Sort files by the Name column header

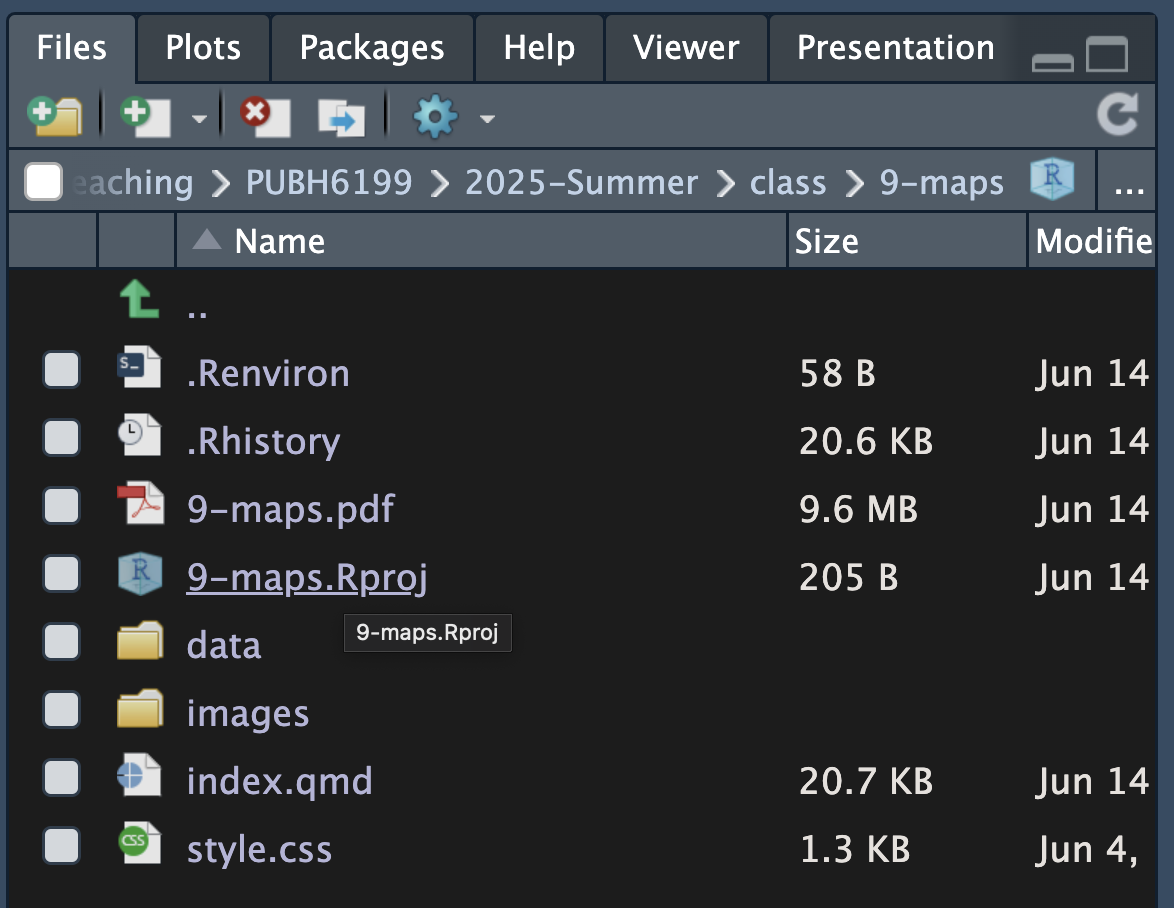280,241
